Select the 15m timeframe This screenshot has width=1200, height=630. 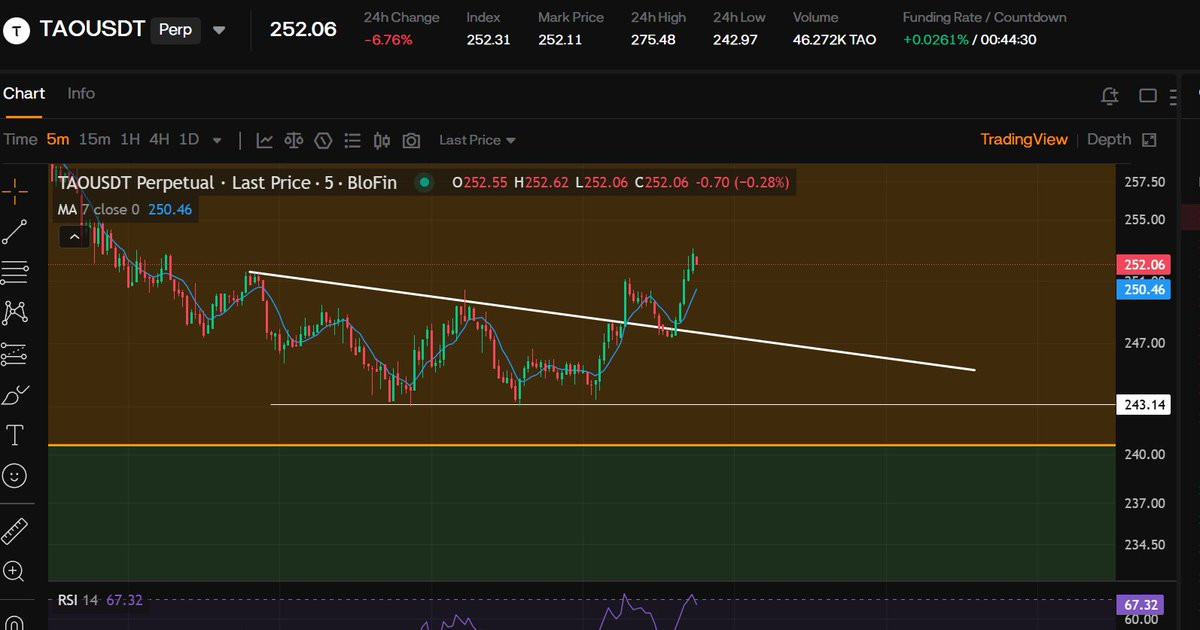coord(94,139)
